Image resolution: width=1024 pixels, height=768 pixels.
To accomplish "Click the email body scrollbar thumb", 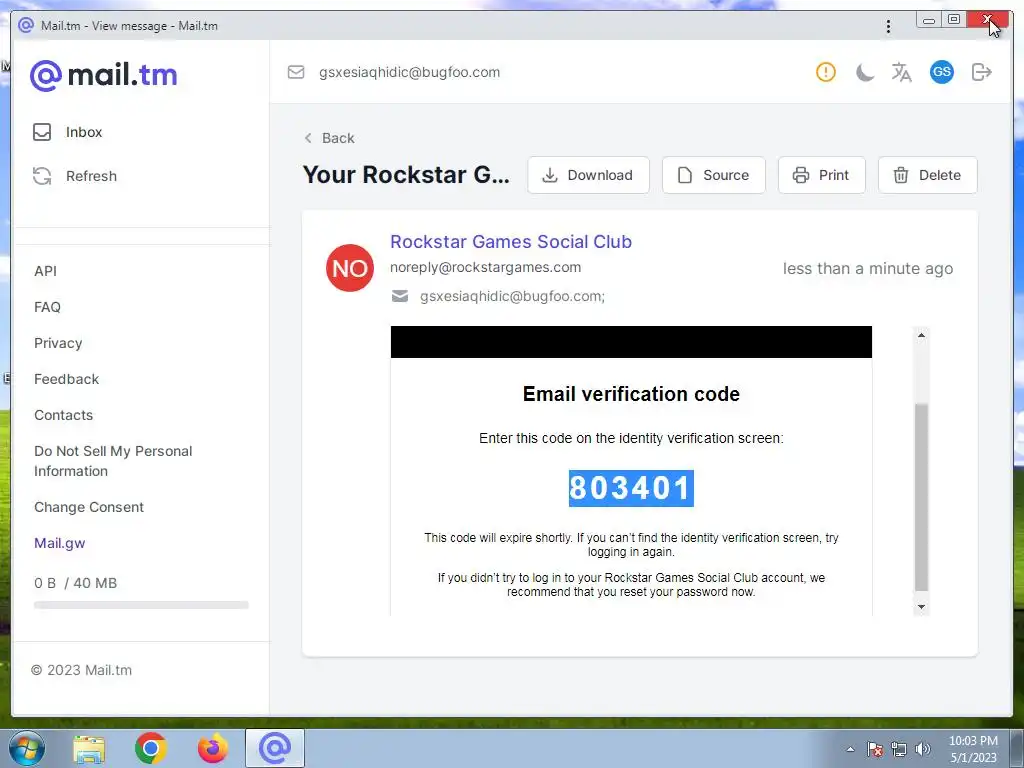I will 921,497.
